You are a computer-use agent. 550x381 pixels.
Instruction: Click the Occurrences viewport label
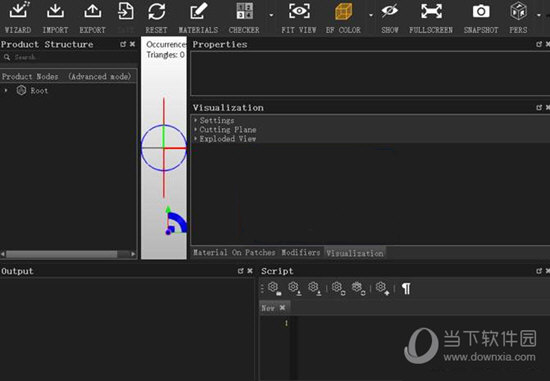(x=166, y=44)
